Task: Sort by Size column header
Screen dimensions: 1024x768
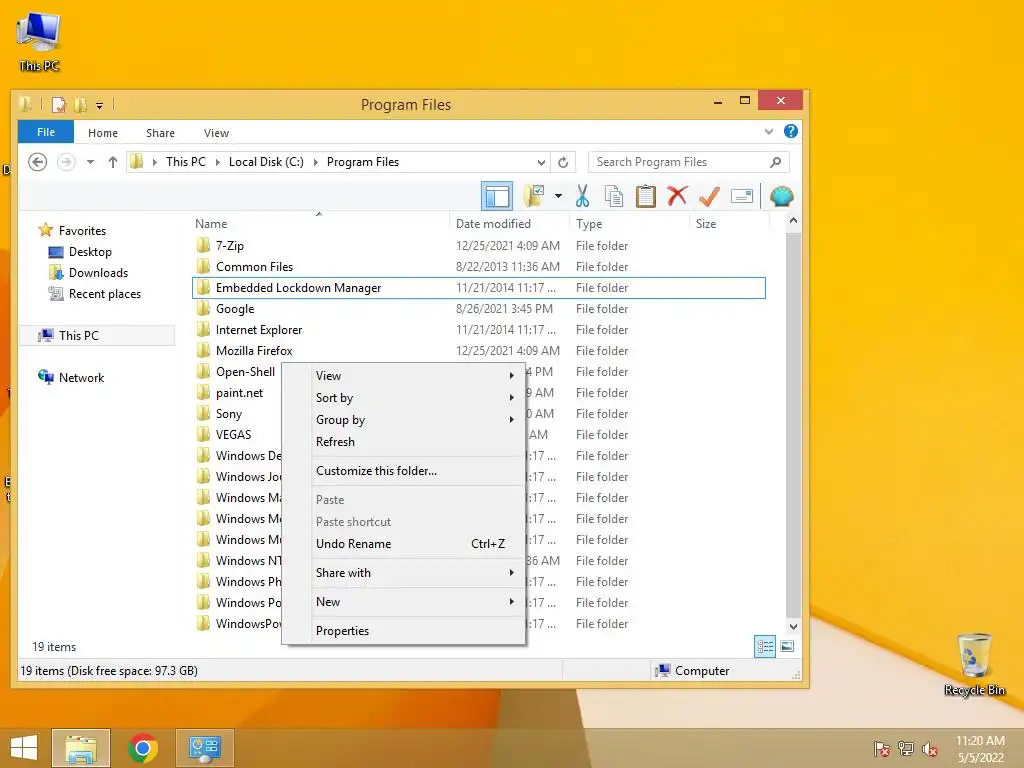Action: [729, 224]
